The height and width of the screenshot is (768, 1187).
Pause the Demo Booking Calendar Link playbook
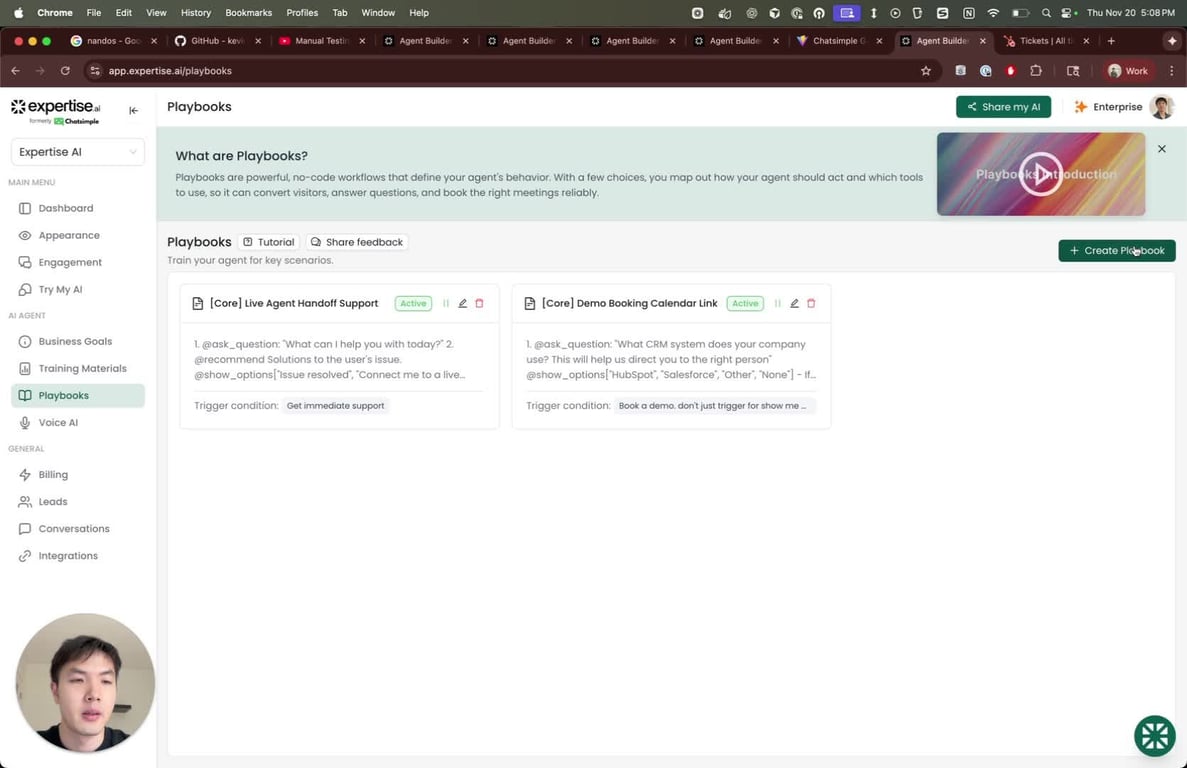(777, 303)
